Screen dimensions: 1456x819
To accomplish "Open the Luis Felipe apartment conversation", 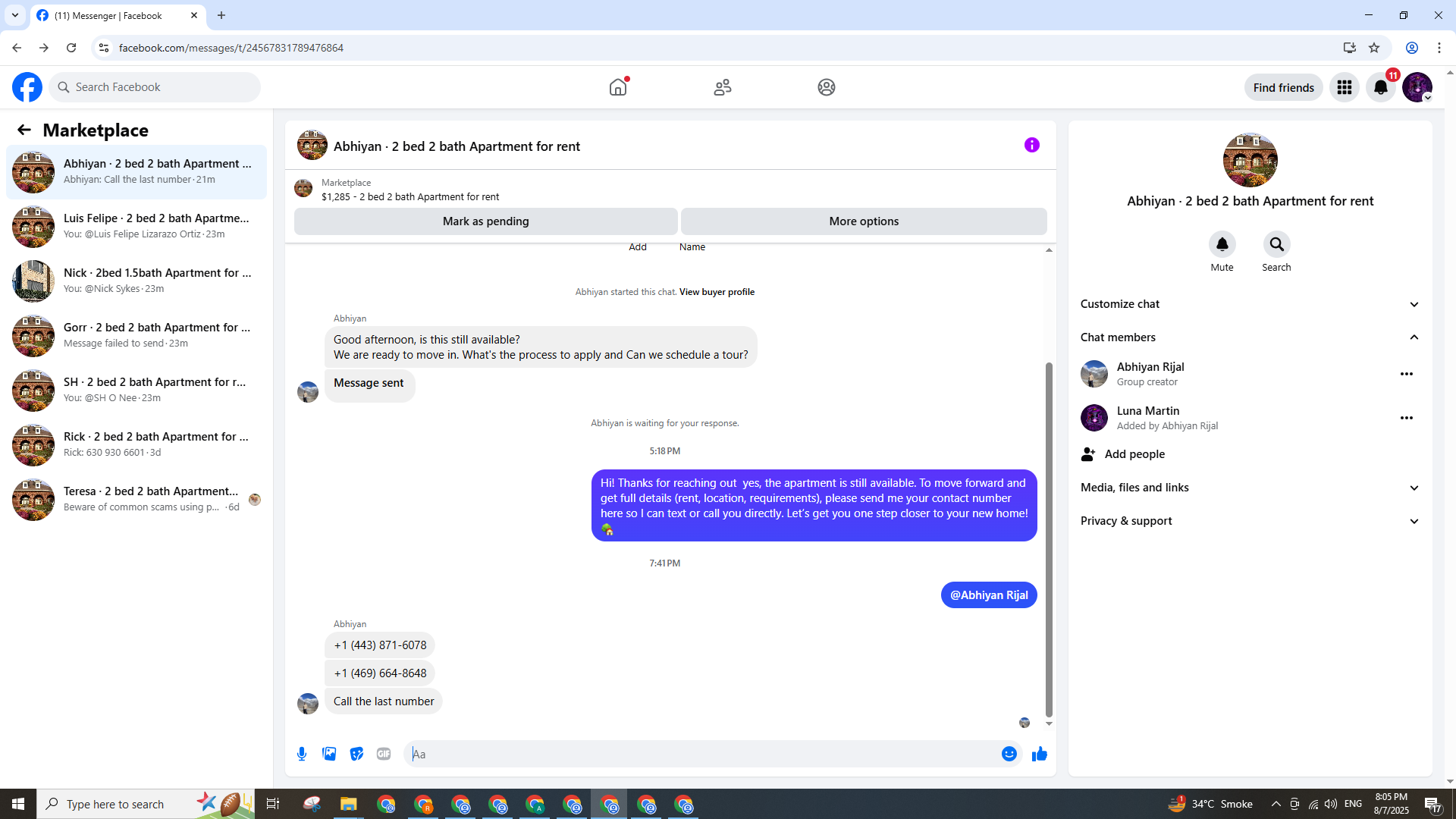I will [x=136, y=227].
